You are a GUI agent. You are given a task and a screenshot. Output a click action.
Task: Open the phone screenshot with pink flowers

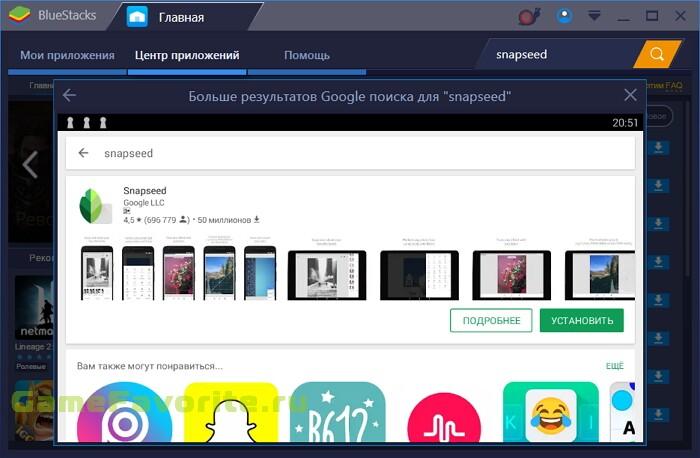(179, 273)
